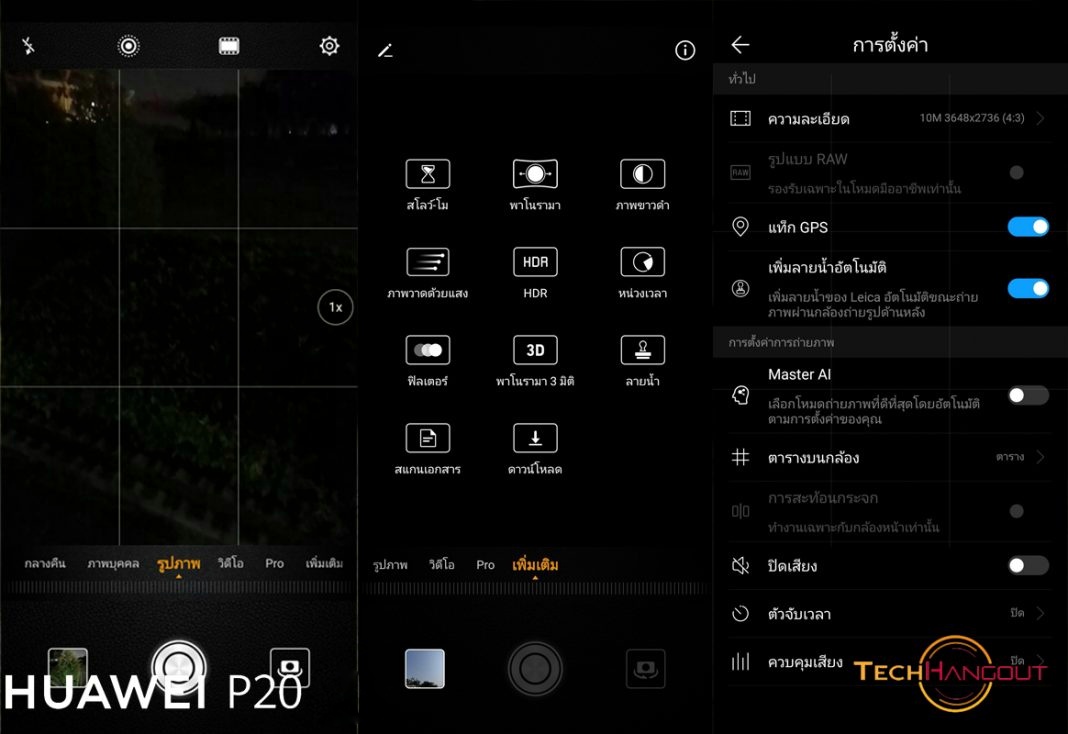Select รูปภาพ tab in the modes screen
The image size is (1068, 734).
tap(390, 564)
